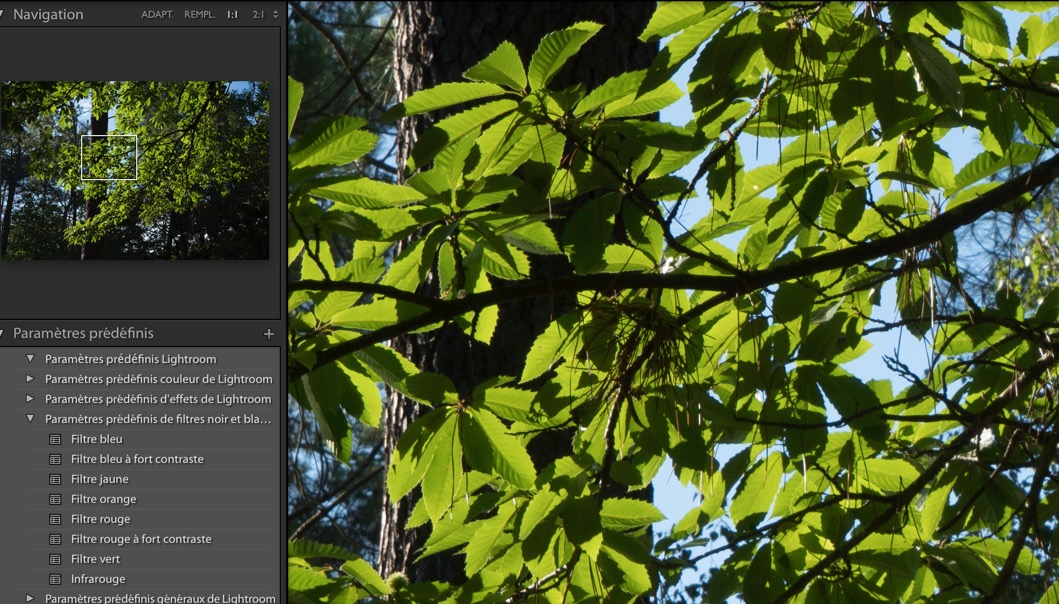Image resolution: width=1059 pixels, height=604 pixels.
Task: Apply the 'Filtre rouge' preset
Action: click(x=101, y=519)
